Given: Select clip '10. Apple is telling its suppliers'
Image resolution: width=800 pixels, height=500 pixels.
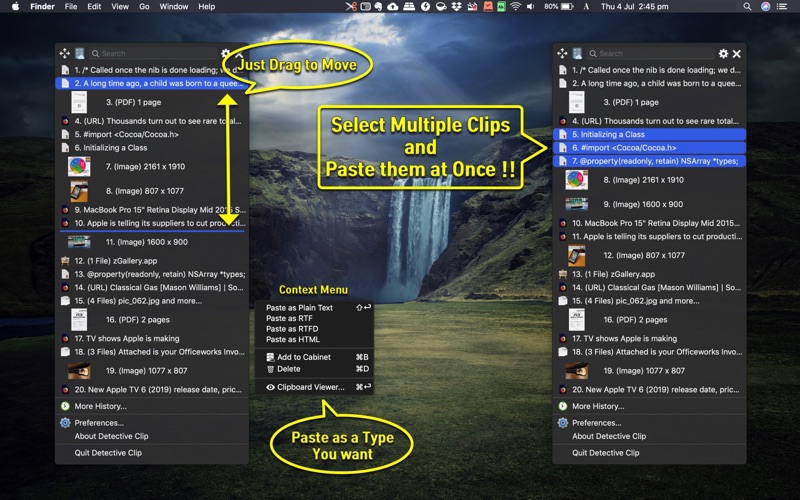Looking at the screenshot, I should 152,223.
